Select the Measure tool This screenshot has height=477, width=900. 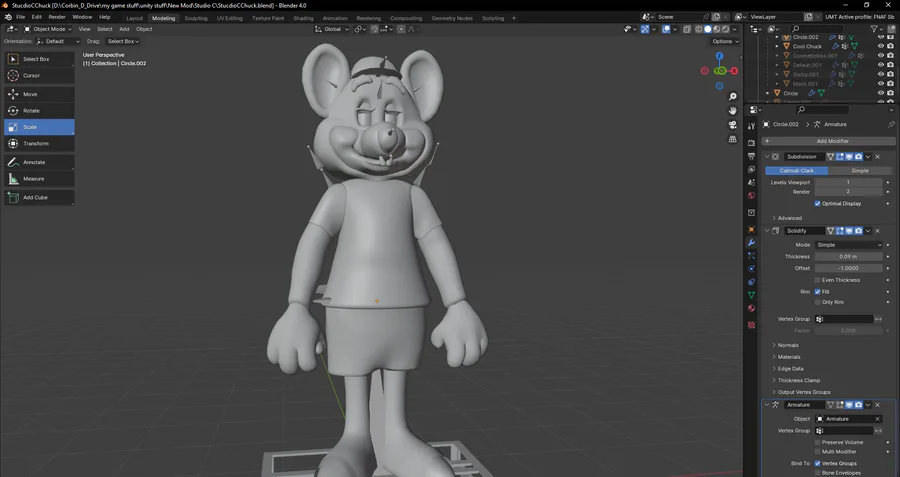[x=39, y=179]
